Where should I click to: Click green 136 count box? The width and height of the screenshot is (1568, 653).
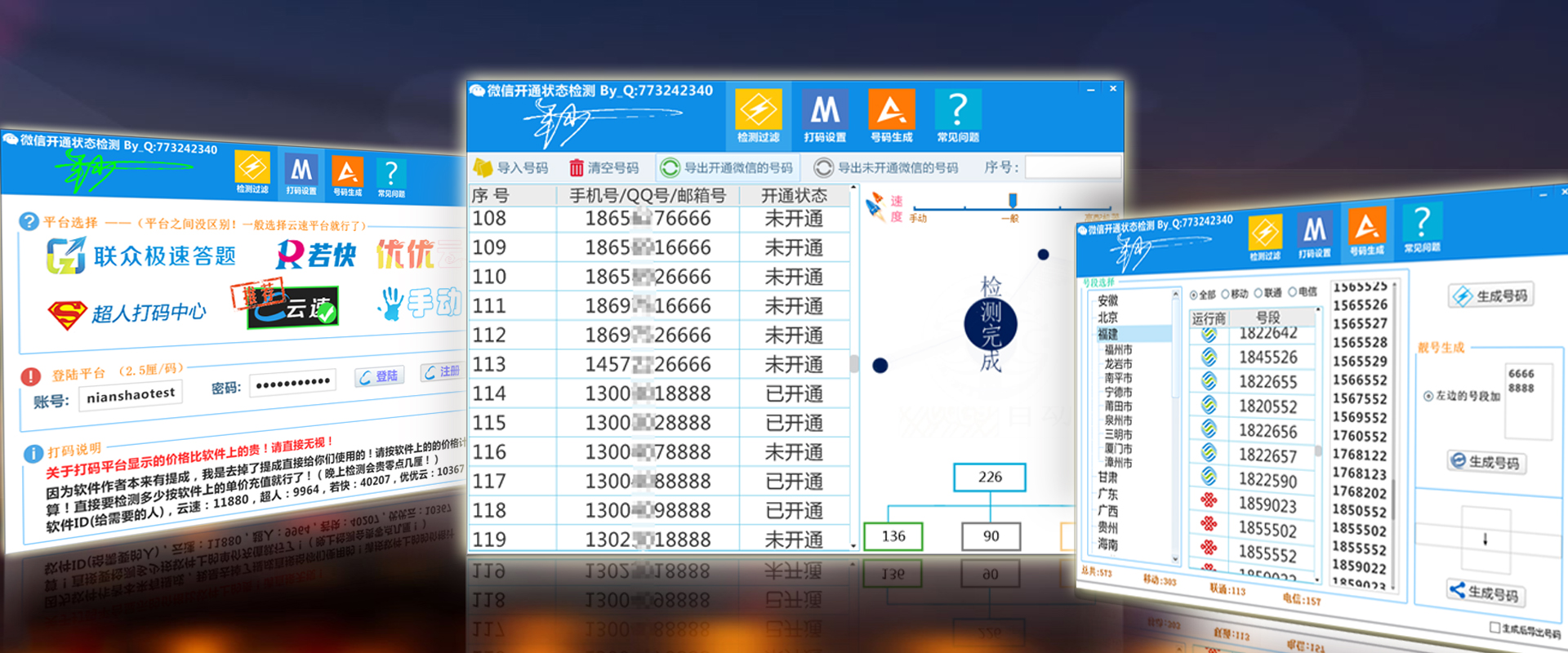click(893, 536)
